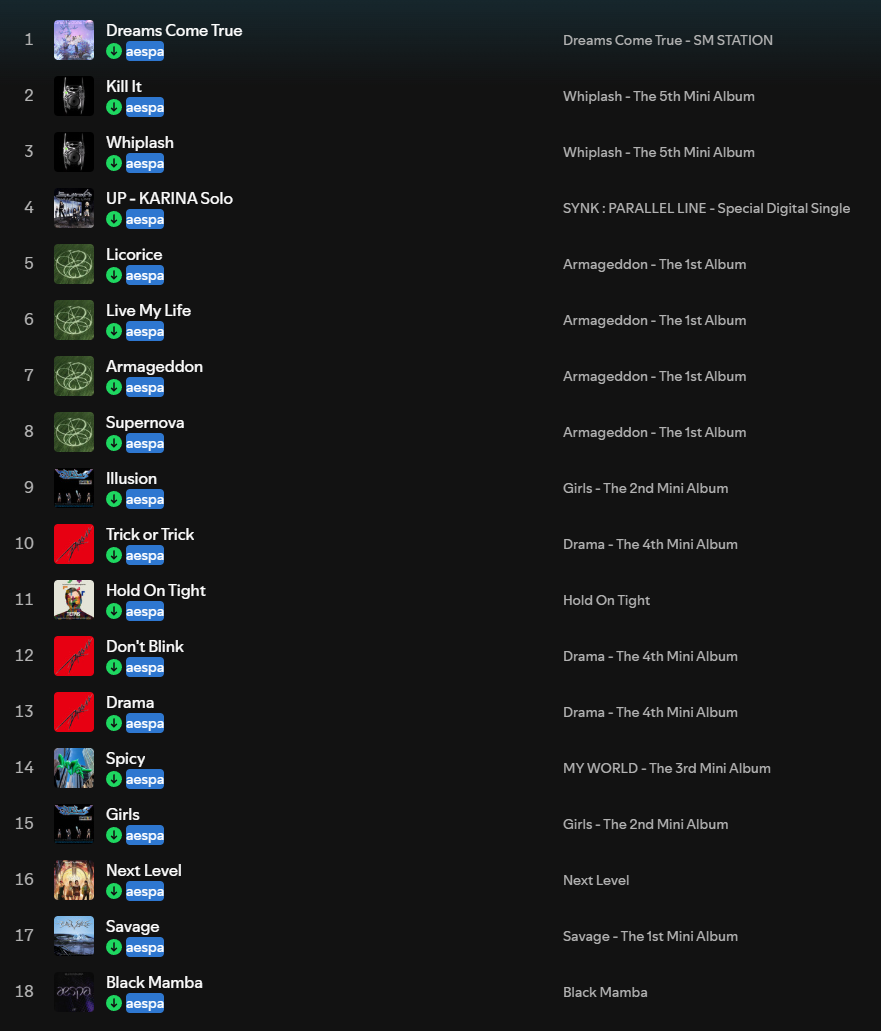The height and width of the screenshot is (1031, 881).
Task: Open the Hold On Tight album link
Action: pyautogui.click(x=606, y=600)
